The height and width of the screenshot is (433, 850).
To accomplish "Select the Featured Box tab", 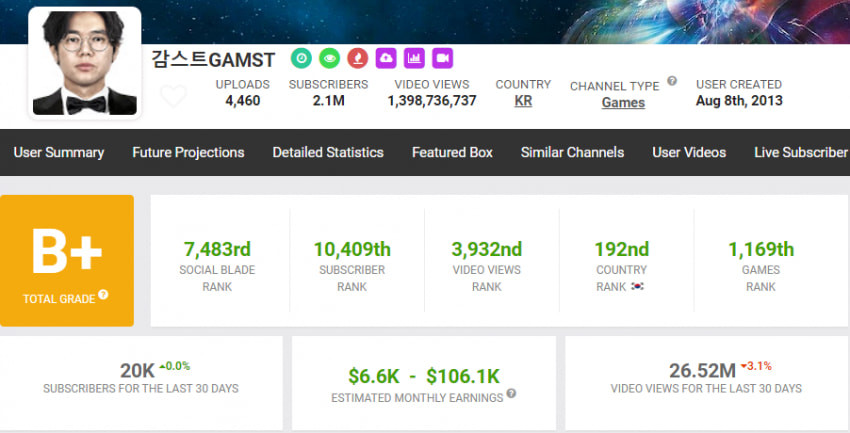I will coord(452,152).
